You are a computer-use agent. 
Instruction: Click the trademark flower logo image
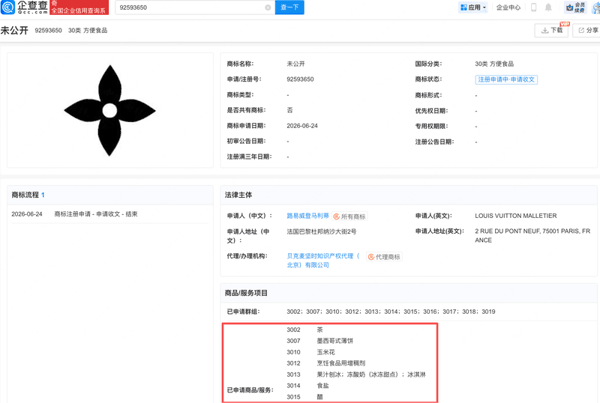pos(110,110)
